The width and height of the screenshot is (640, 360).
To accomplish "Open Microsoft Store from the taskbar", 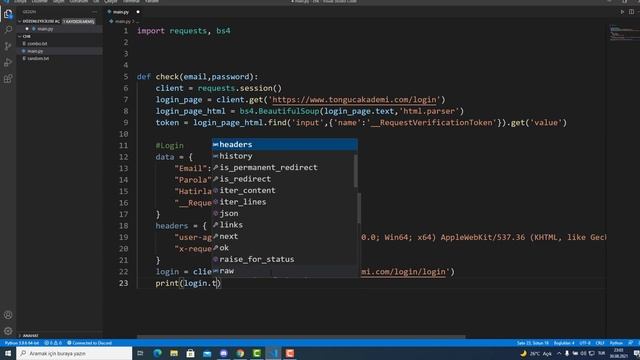I will 191,353.
